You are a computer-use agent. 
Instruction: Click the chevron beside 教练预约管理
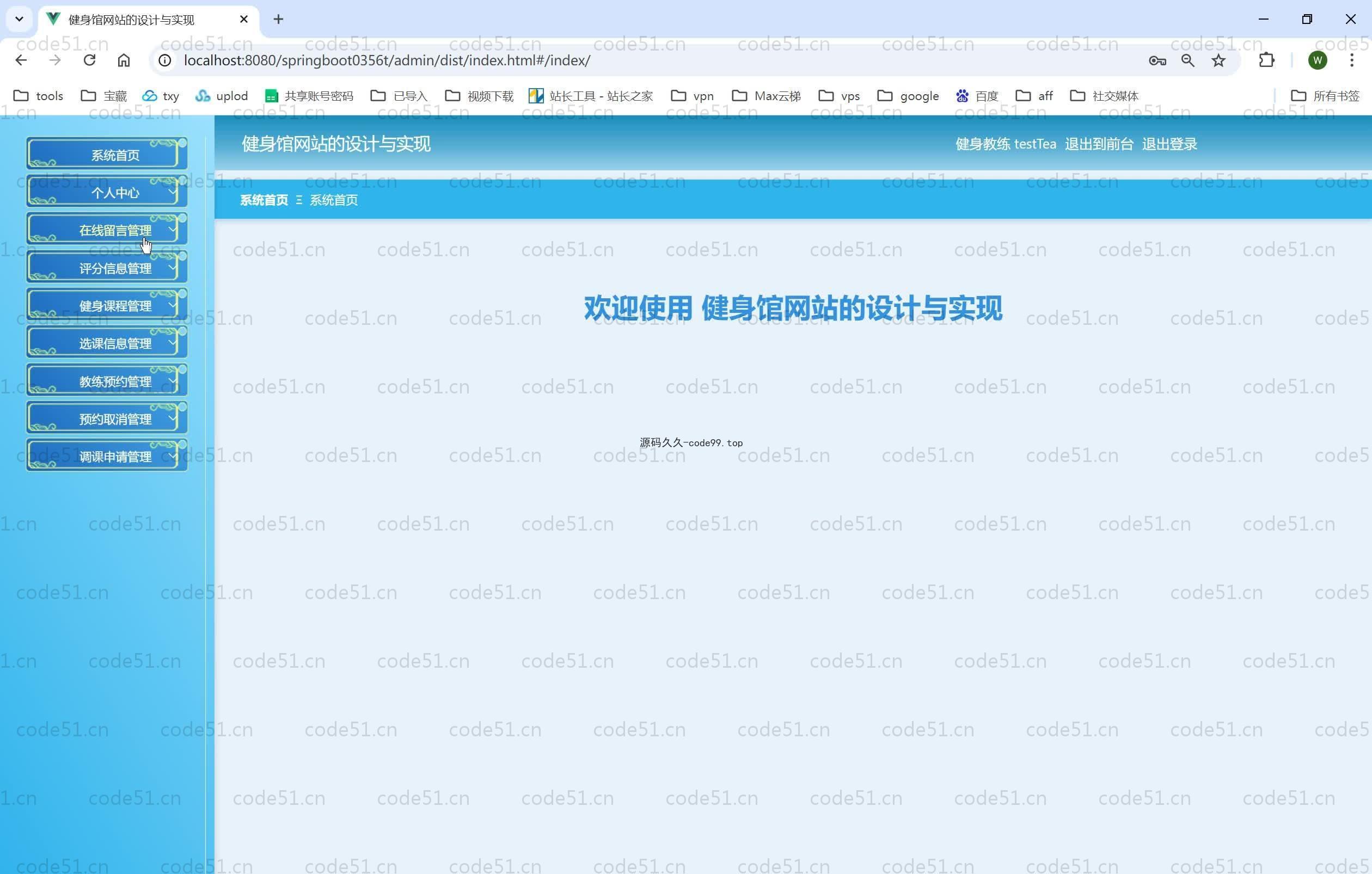coord(171,380)
